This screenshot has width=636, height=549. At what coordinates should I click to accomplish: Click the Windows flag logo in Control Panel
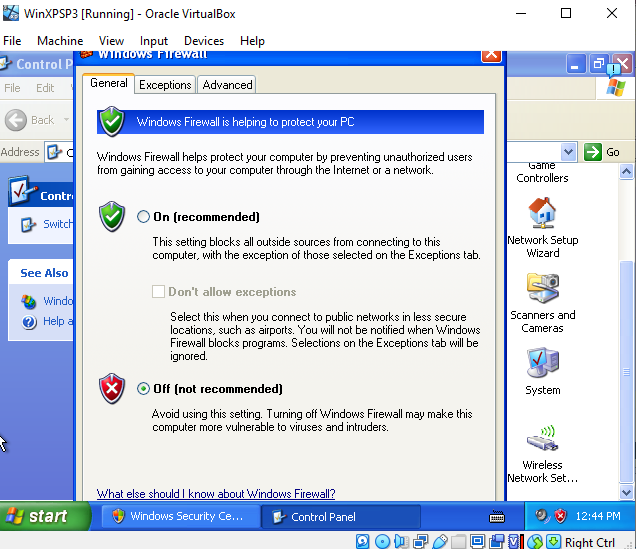(616, 88)
